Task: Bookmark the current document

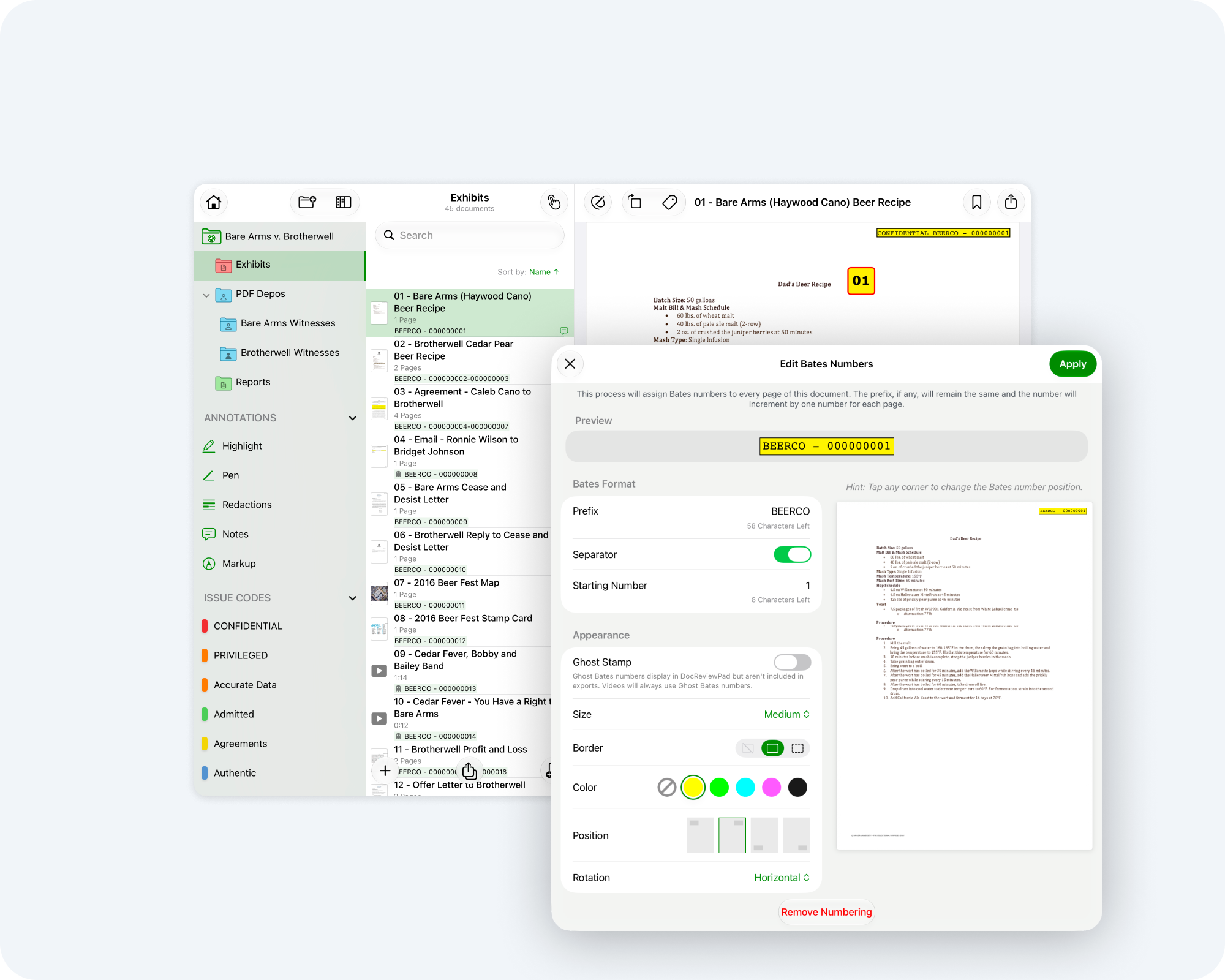Action: tap(977, 202)
